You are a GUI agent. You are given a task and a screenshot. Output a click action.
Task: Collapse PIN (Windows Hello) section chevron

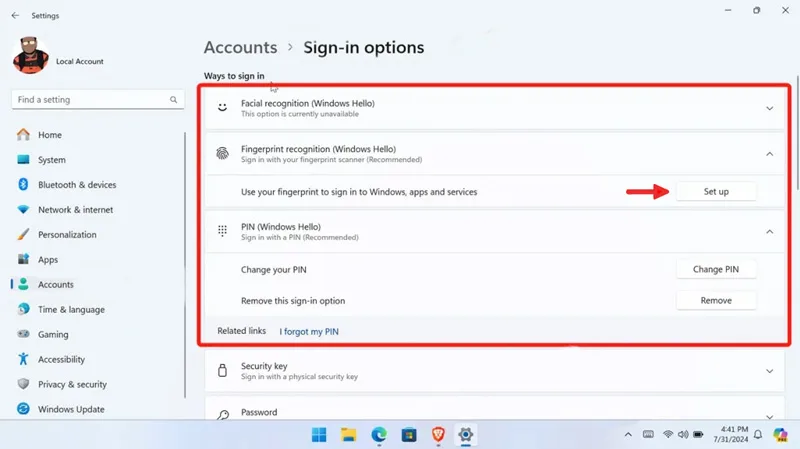click(769, 232)
